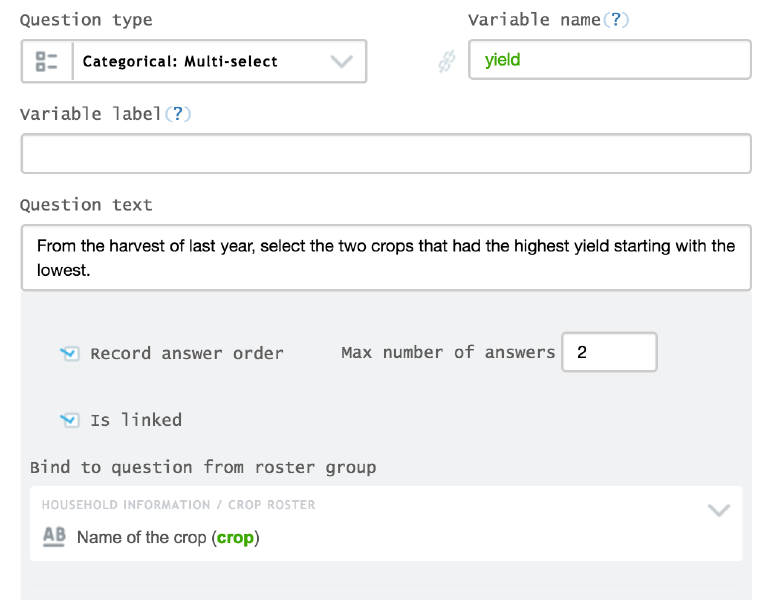
Task: Select the Categorical: Multi-select option text
Action: pos(180,61)
